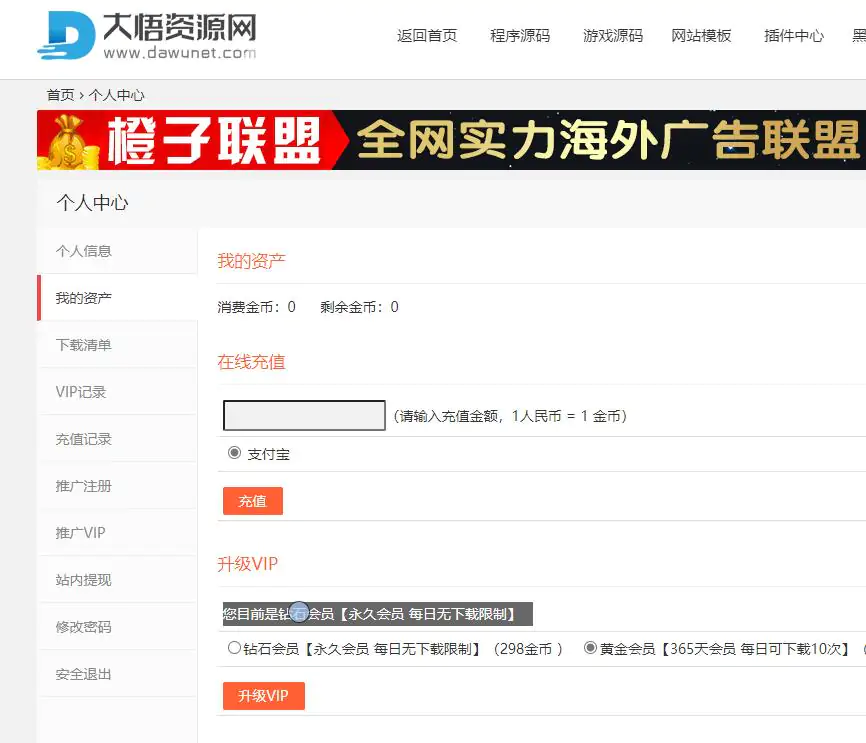This screenshot has width=866, height=743.
Task: Open 站内提现 in the sidebar
Action: click(117, 579)
